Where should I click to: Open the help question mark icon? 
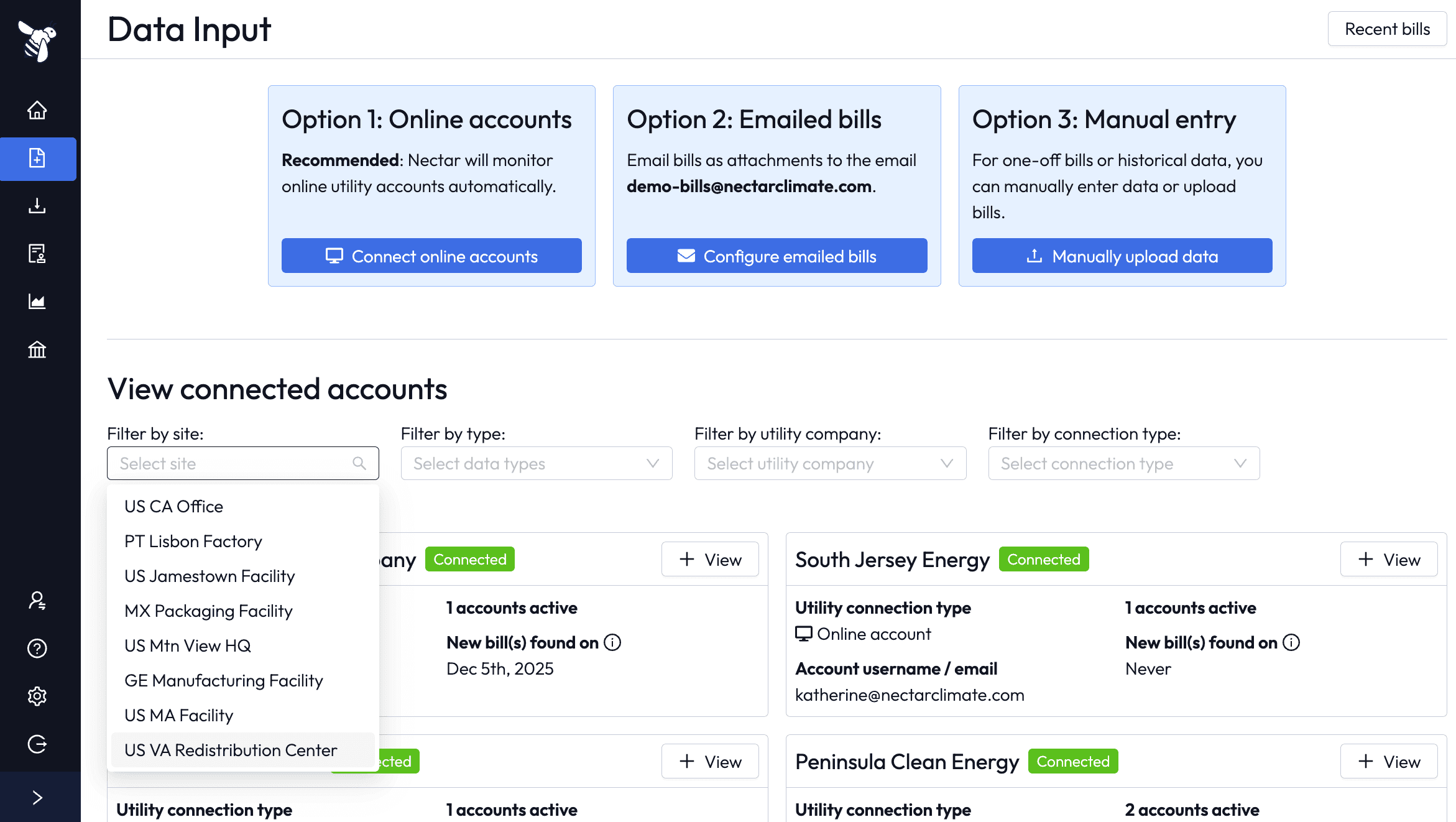tap(37, 649)
